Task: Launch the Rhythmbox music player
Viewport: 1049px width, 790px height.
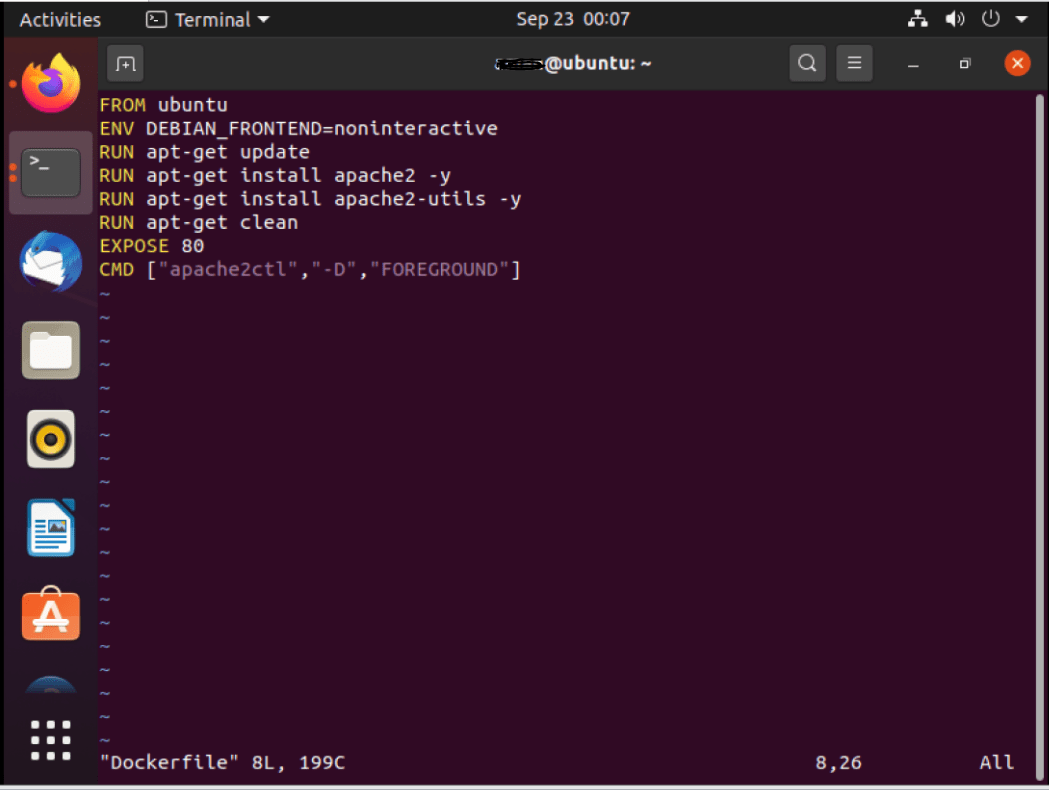Action: 50,438
